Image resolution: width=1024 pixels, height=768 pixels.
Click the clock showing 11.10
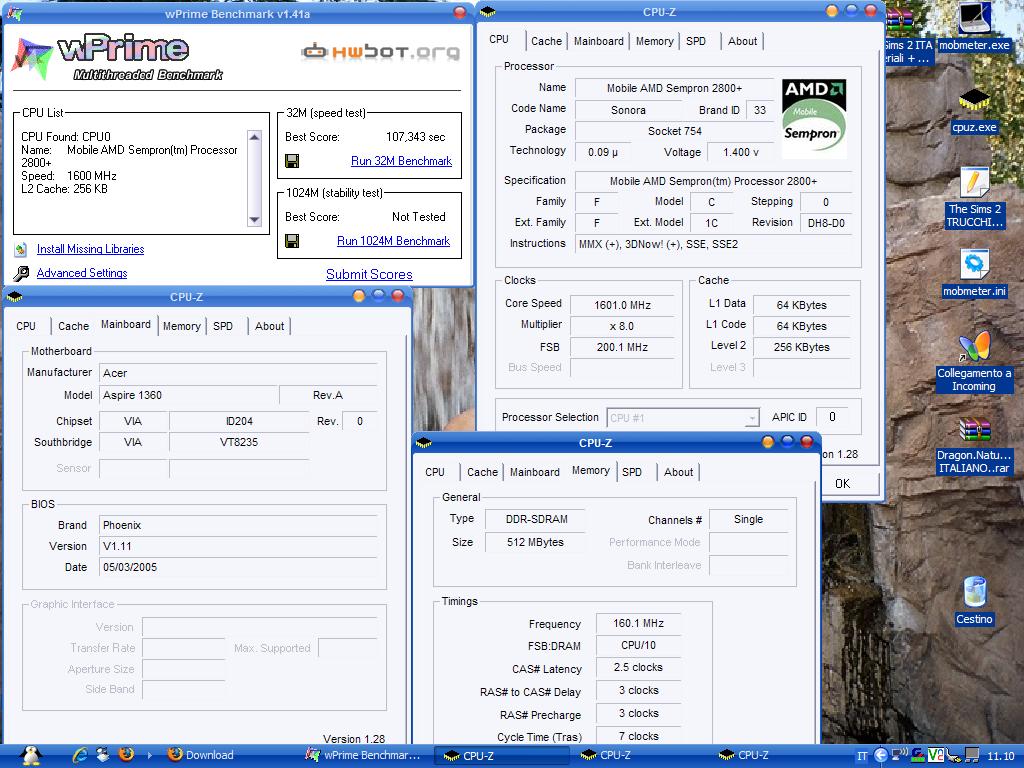pyautogui.click(x=1000, y=756)
